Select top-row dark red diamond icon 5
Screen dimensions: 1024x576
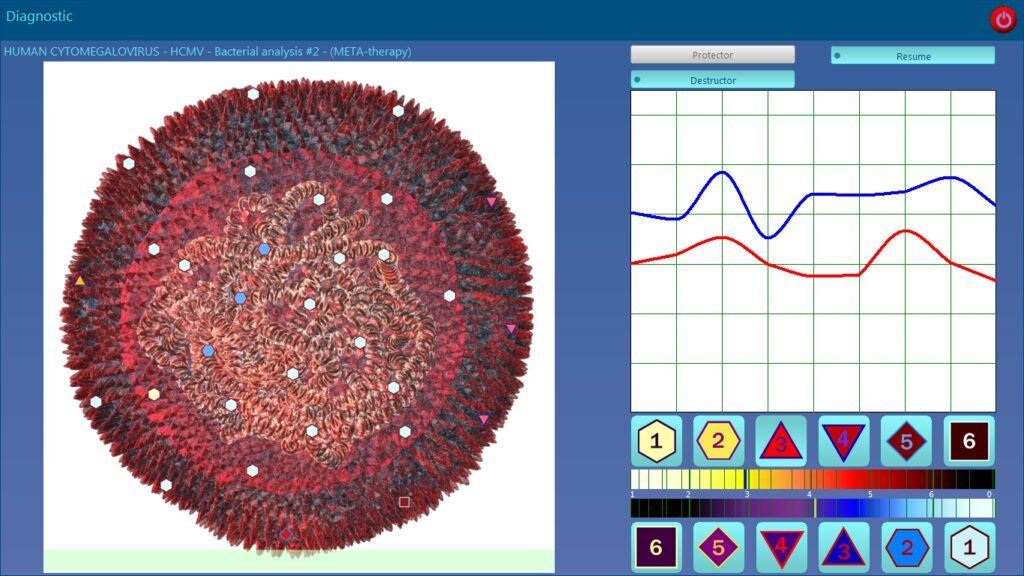pyautogui.click(x=906, y=441)
